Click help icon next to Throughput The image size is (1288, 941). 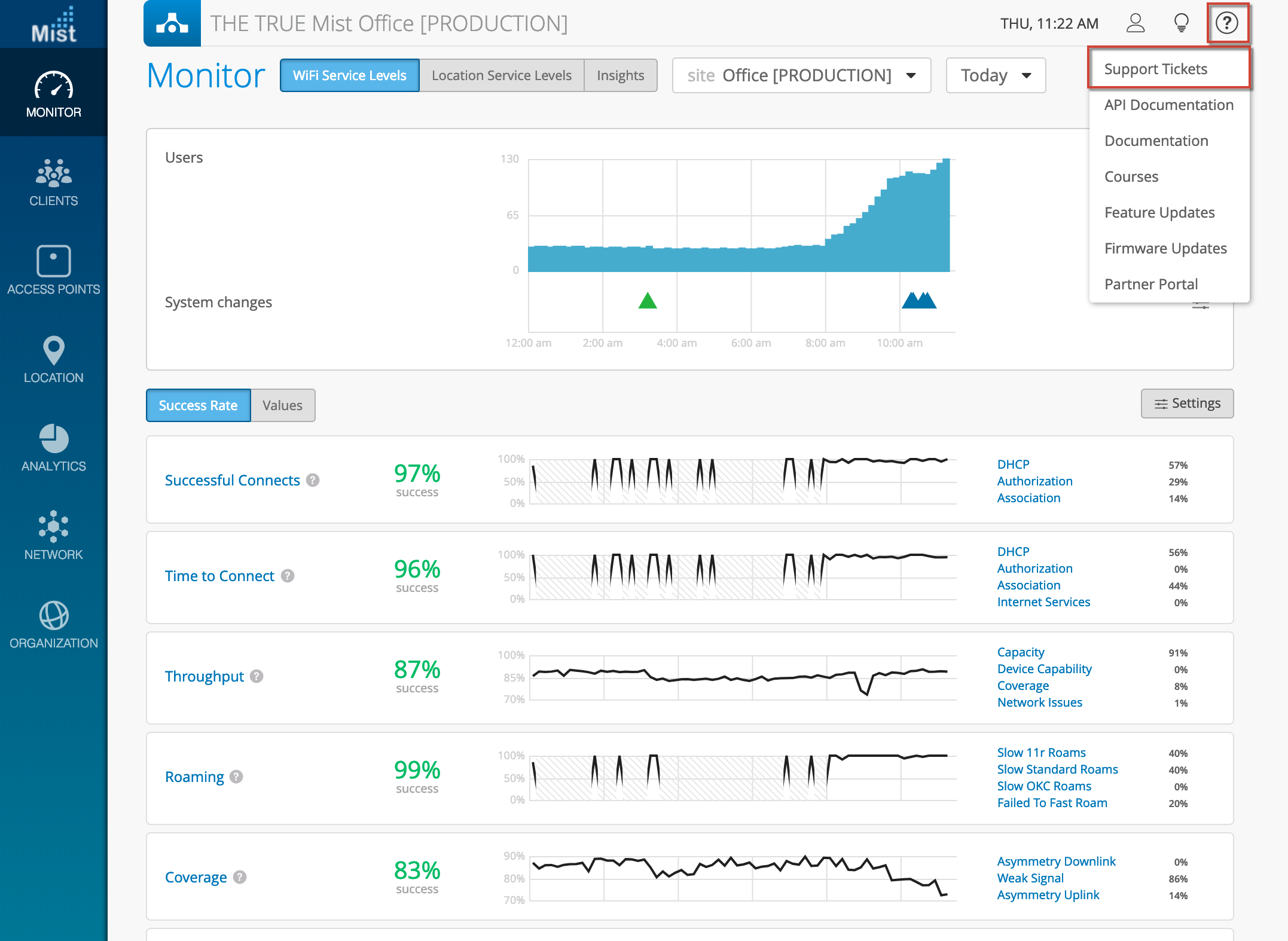[x=257, y=676]
